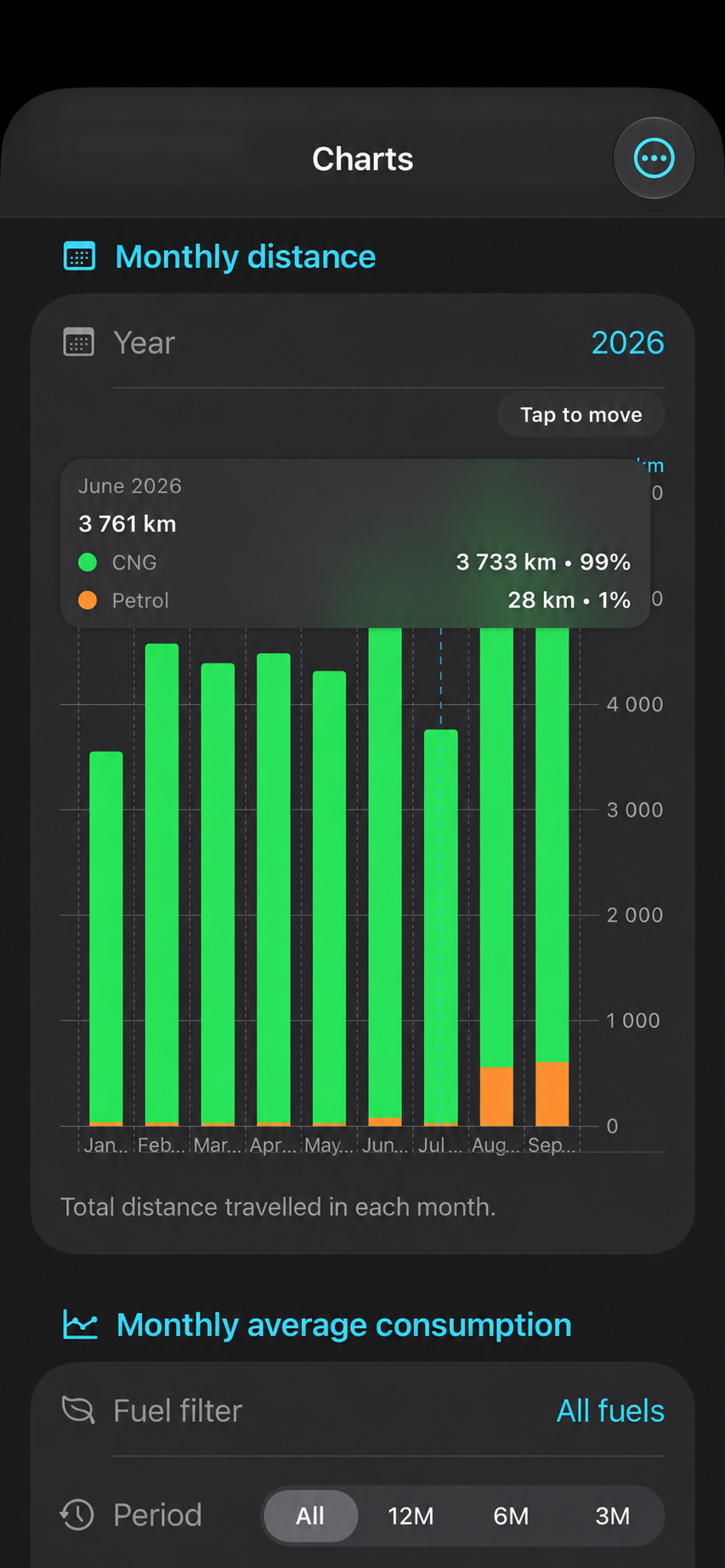Screen dimensions: 725x1568
Task: Click the orange petrol segment of August bar
Action: [496, 1096]
